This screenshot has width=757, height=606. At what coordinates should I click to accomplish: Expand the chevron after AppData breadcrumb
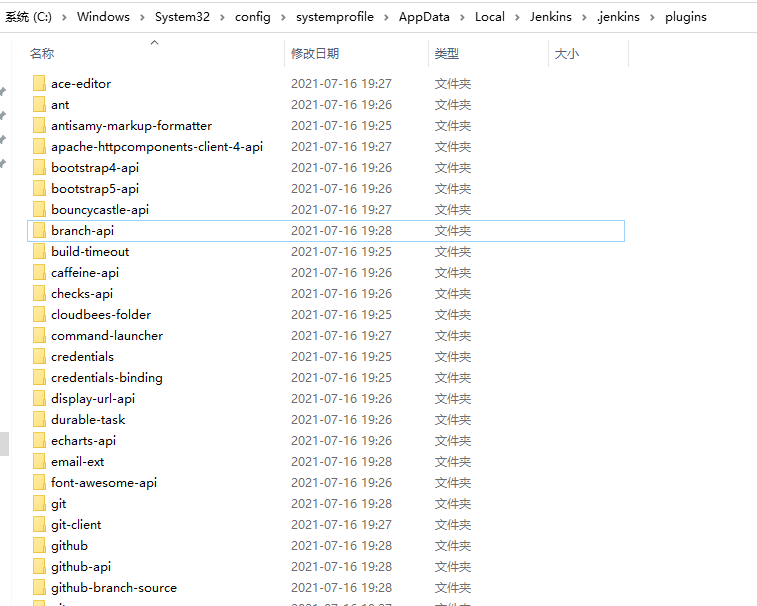[462, 17]
